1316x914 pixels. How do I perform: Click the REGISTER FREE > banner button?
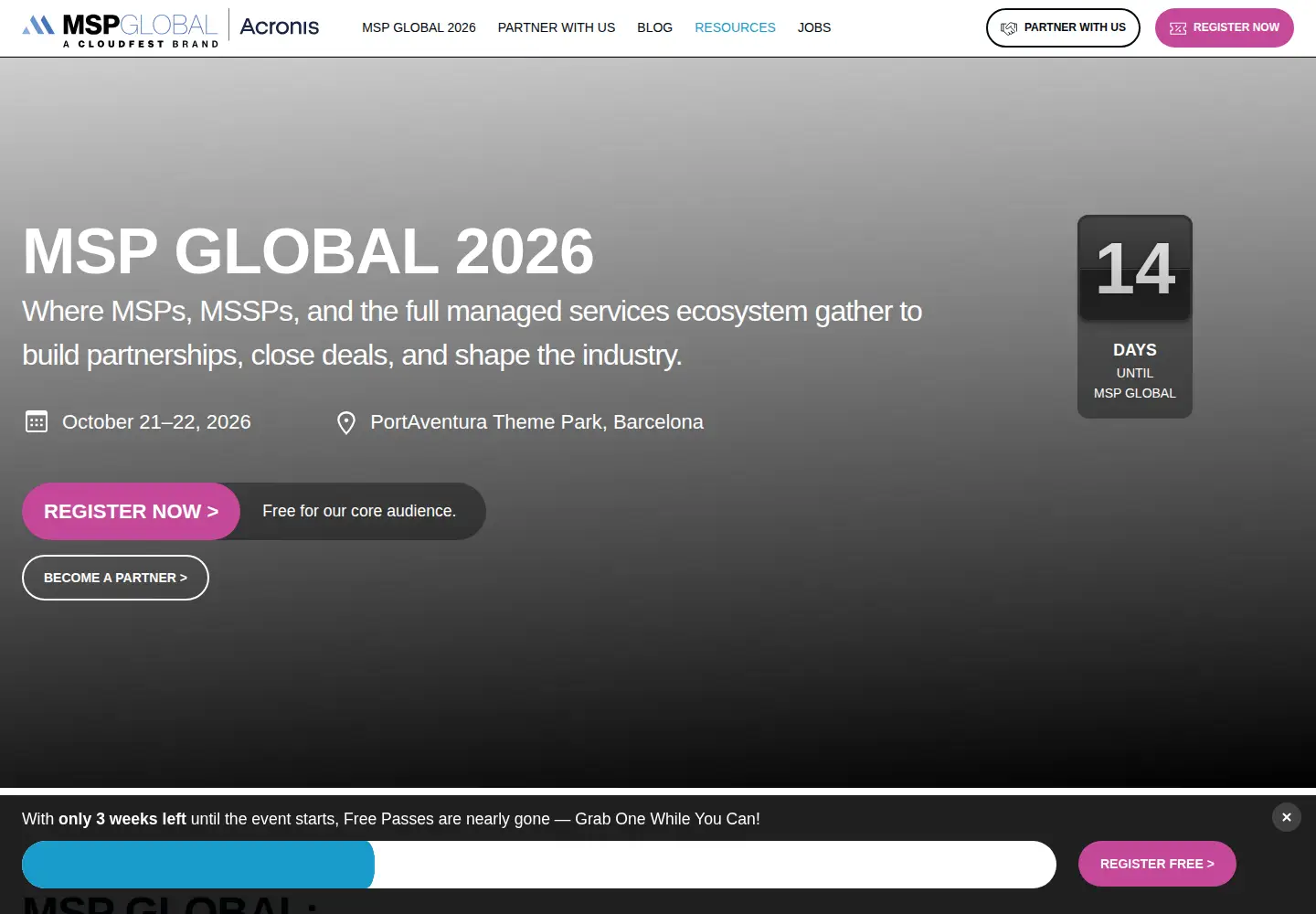coord(1157,864)
